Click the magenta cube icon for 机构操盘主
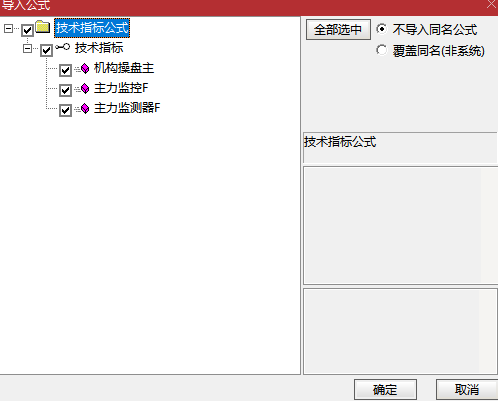 point(85,69)
